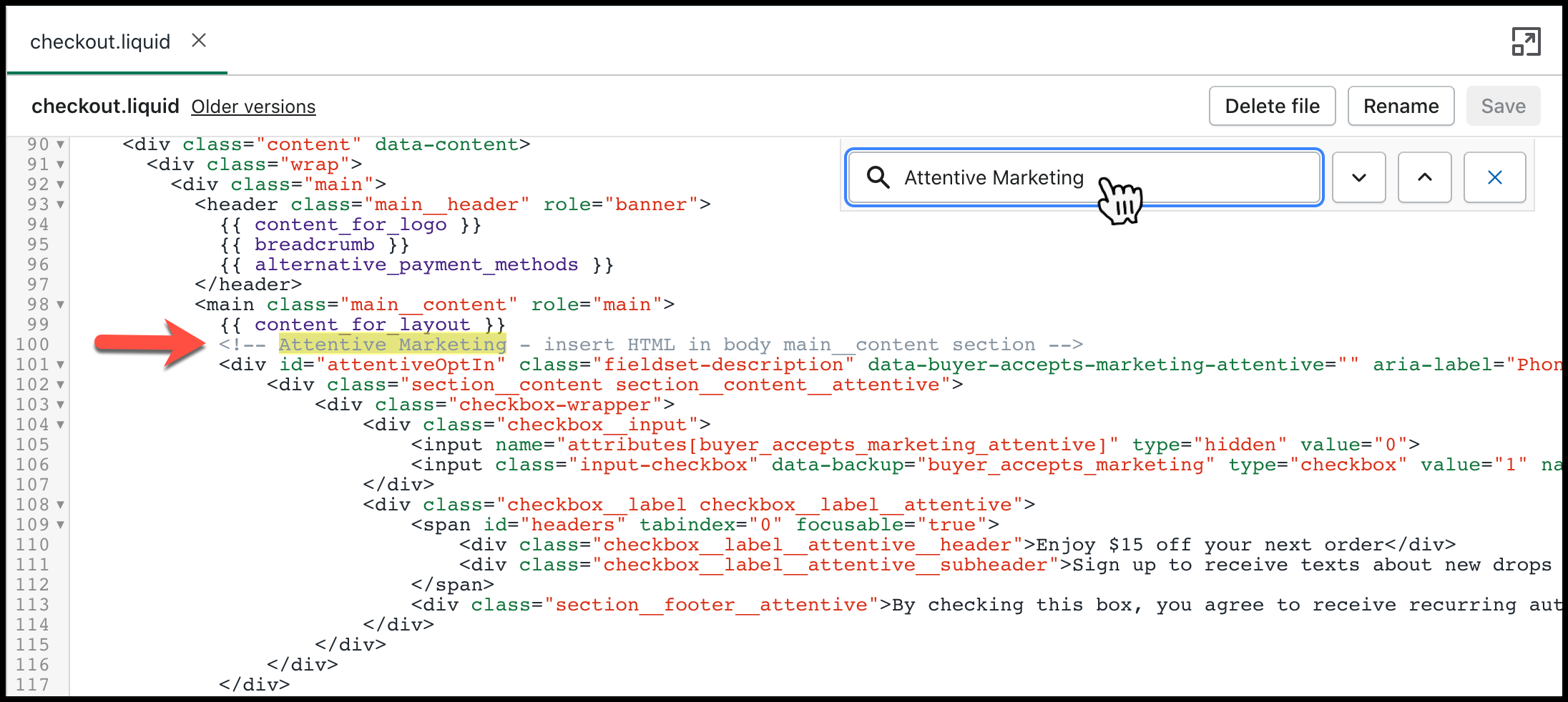Click the Save button
This screenshot has width=1568, height=702.
click(1503, 106)
